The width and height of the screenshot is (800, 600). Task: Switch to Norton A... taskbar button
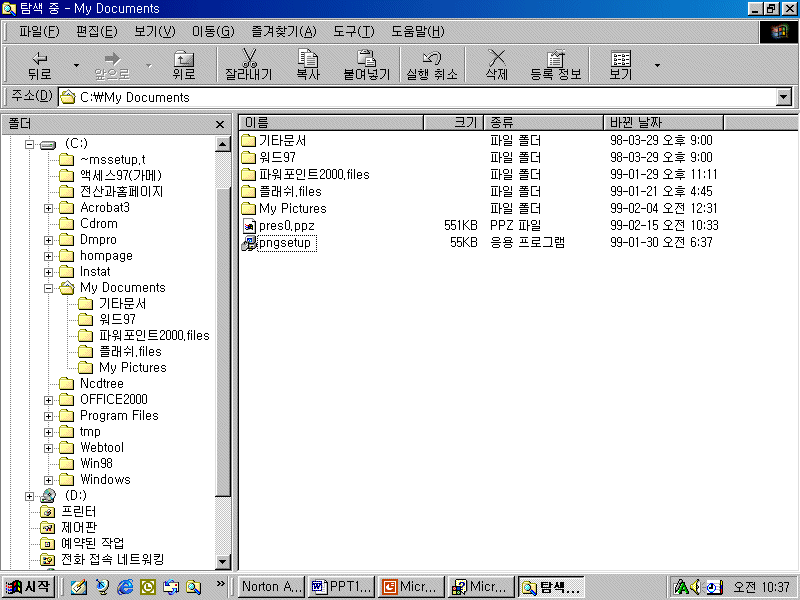tap(271, 587)
